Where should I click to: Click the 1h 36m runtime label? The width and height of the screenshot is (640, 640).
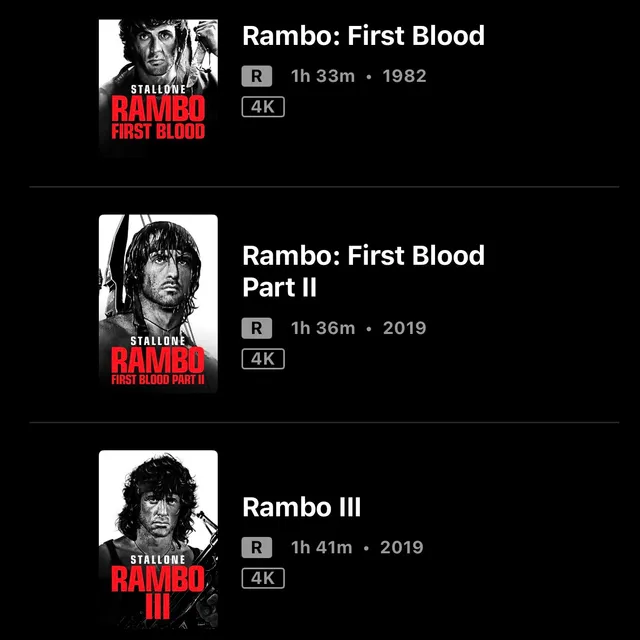(323, 328)
